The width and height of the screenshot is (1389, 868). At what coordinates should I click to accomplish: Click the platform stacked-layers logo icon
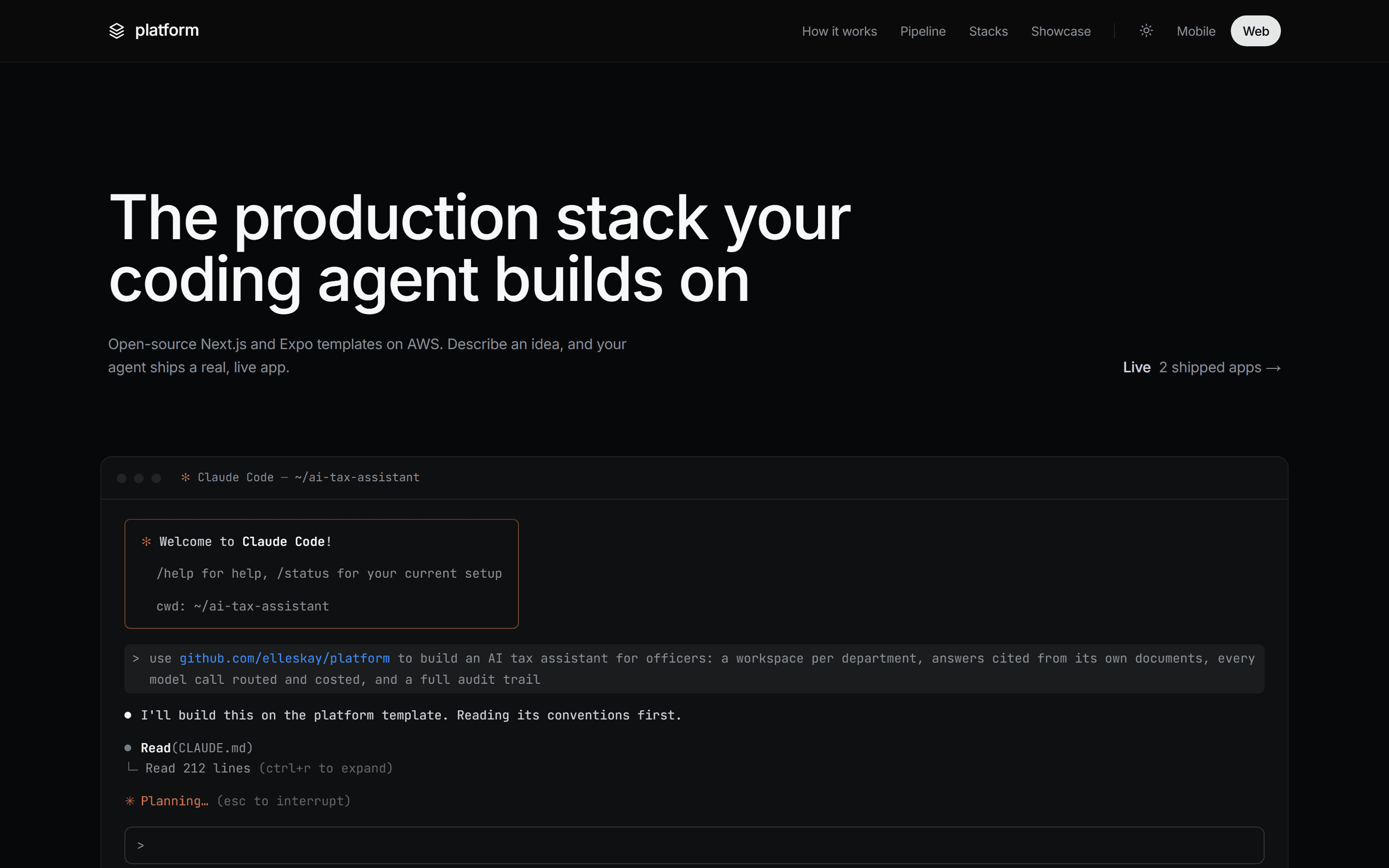click(x=117, y=31)
